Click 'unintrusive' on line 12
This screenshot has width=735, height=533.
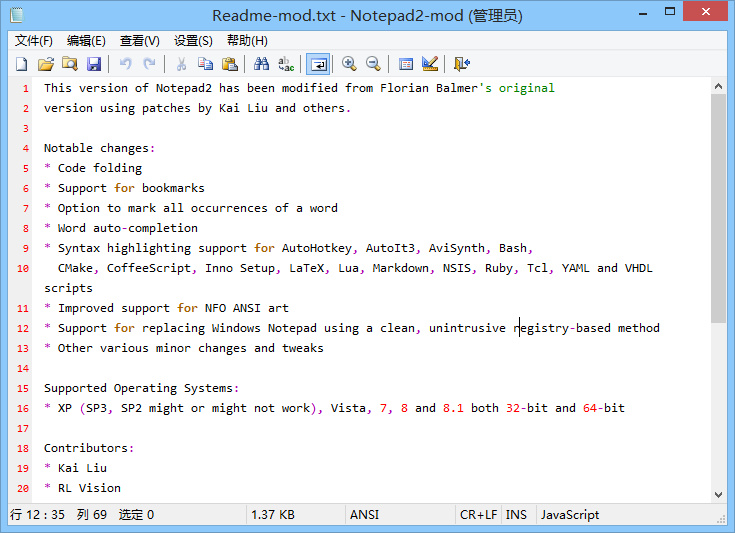click(x=467, y=328)
